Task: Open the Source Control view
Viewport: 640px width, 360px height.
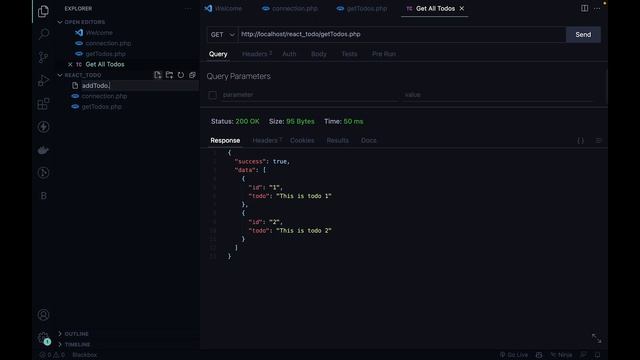Action: pos(43,57)
